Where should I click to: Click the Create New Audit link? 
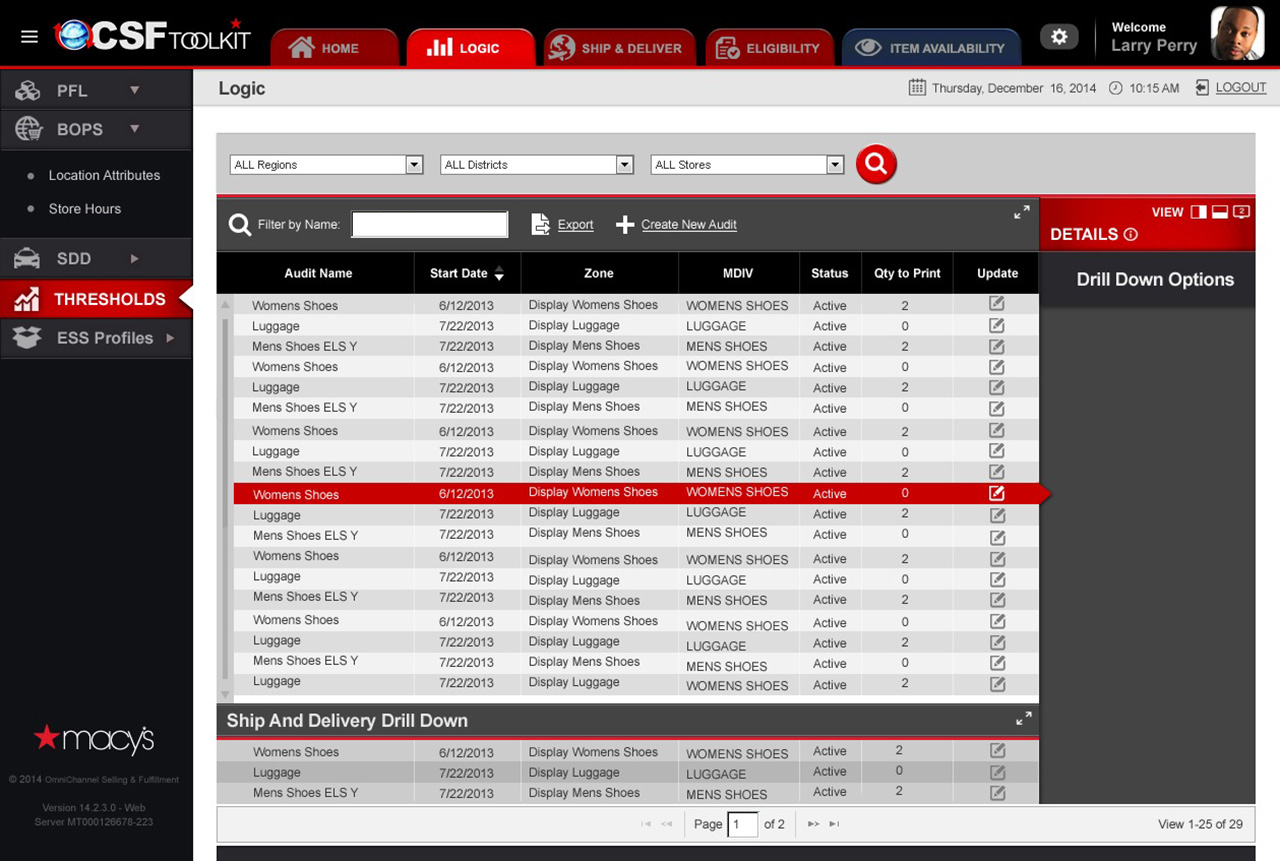coord(688,225)
